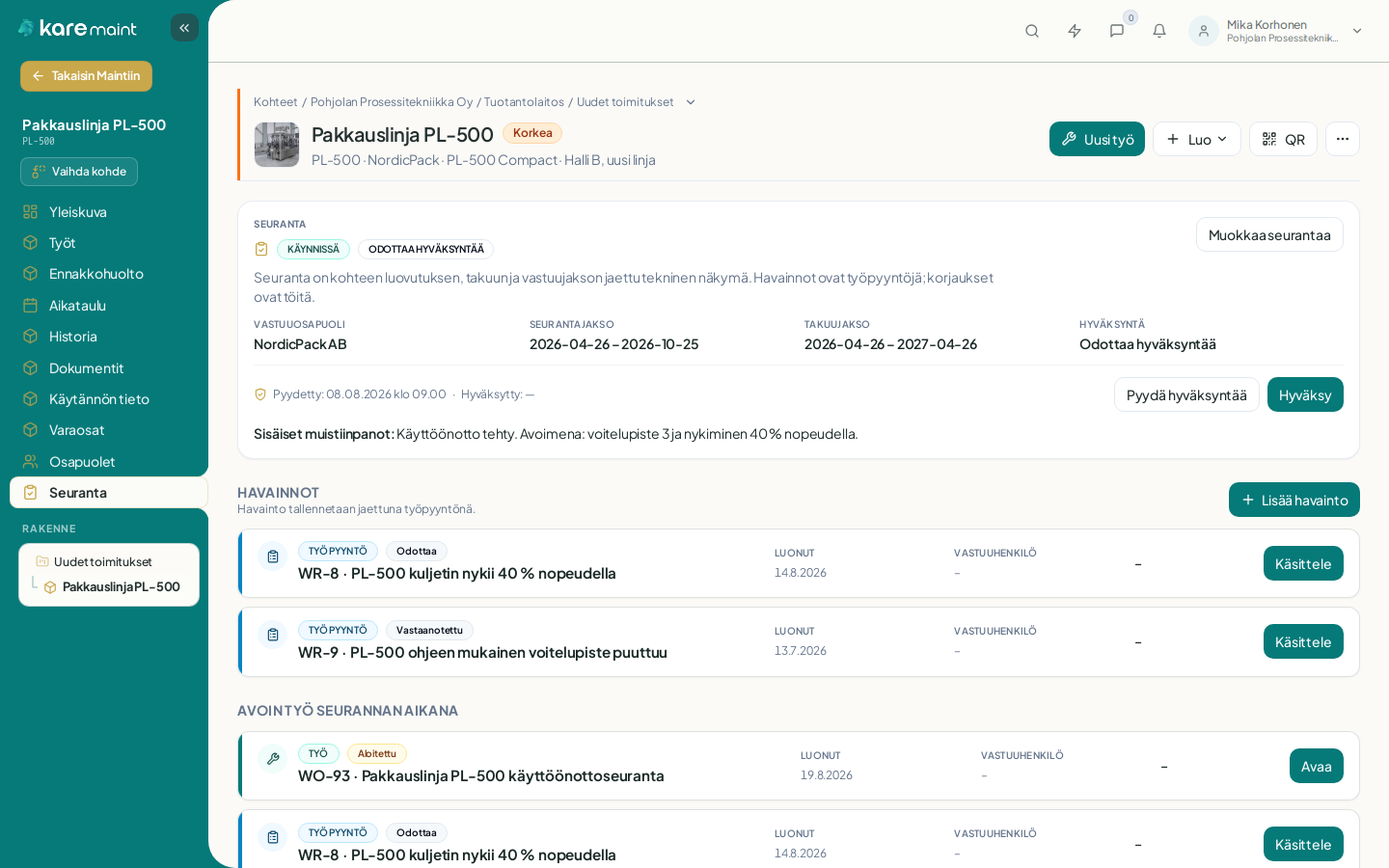Open the messages chat bubble icon

(1117, 31)
